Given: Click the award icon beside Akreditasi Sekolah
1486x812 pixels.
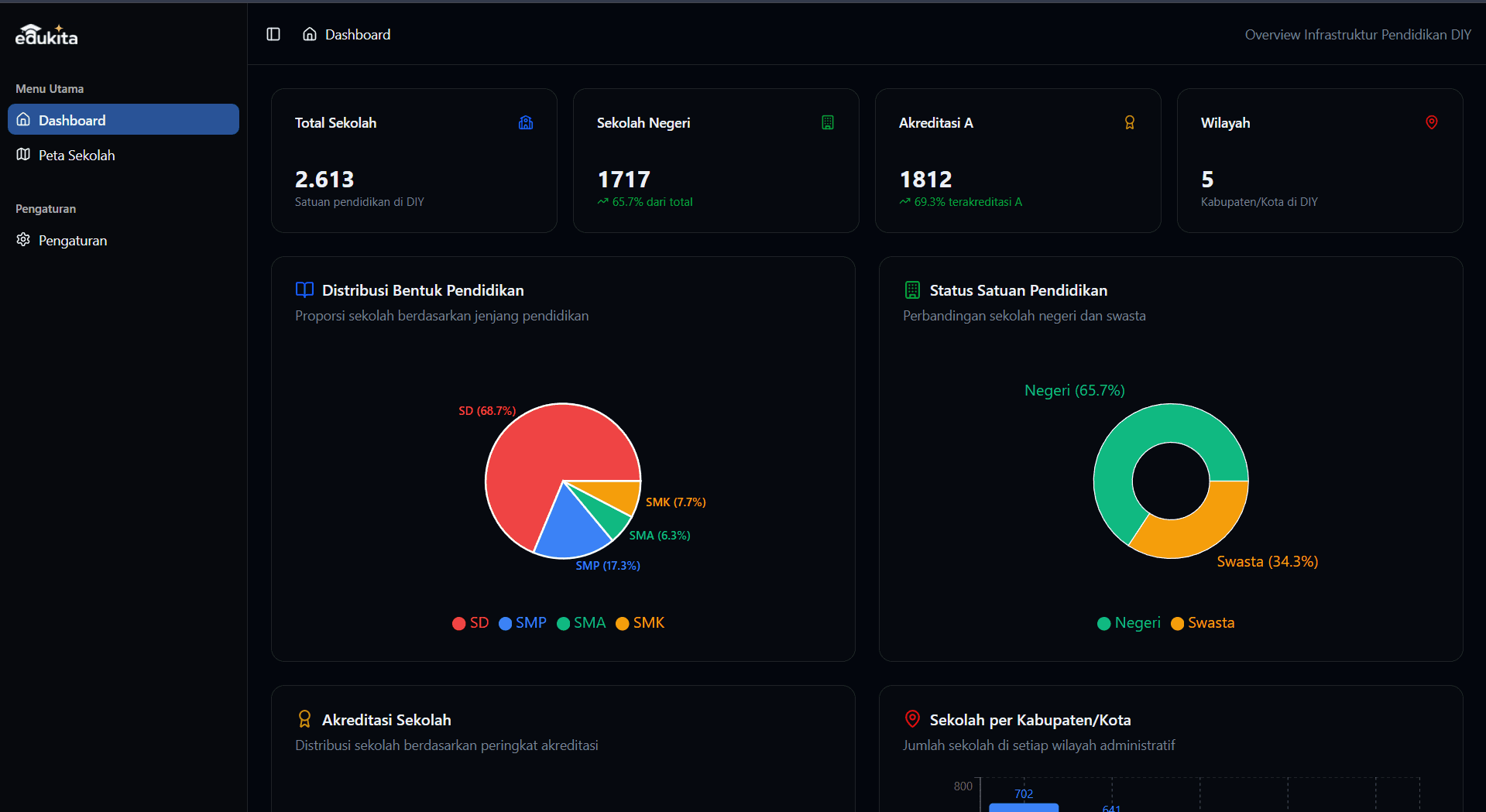Looking at the screenshot, I should click(304, 719).
